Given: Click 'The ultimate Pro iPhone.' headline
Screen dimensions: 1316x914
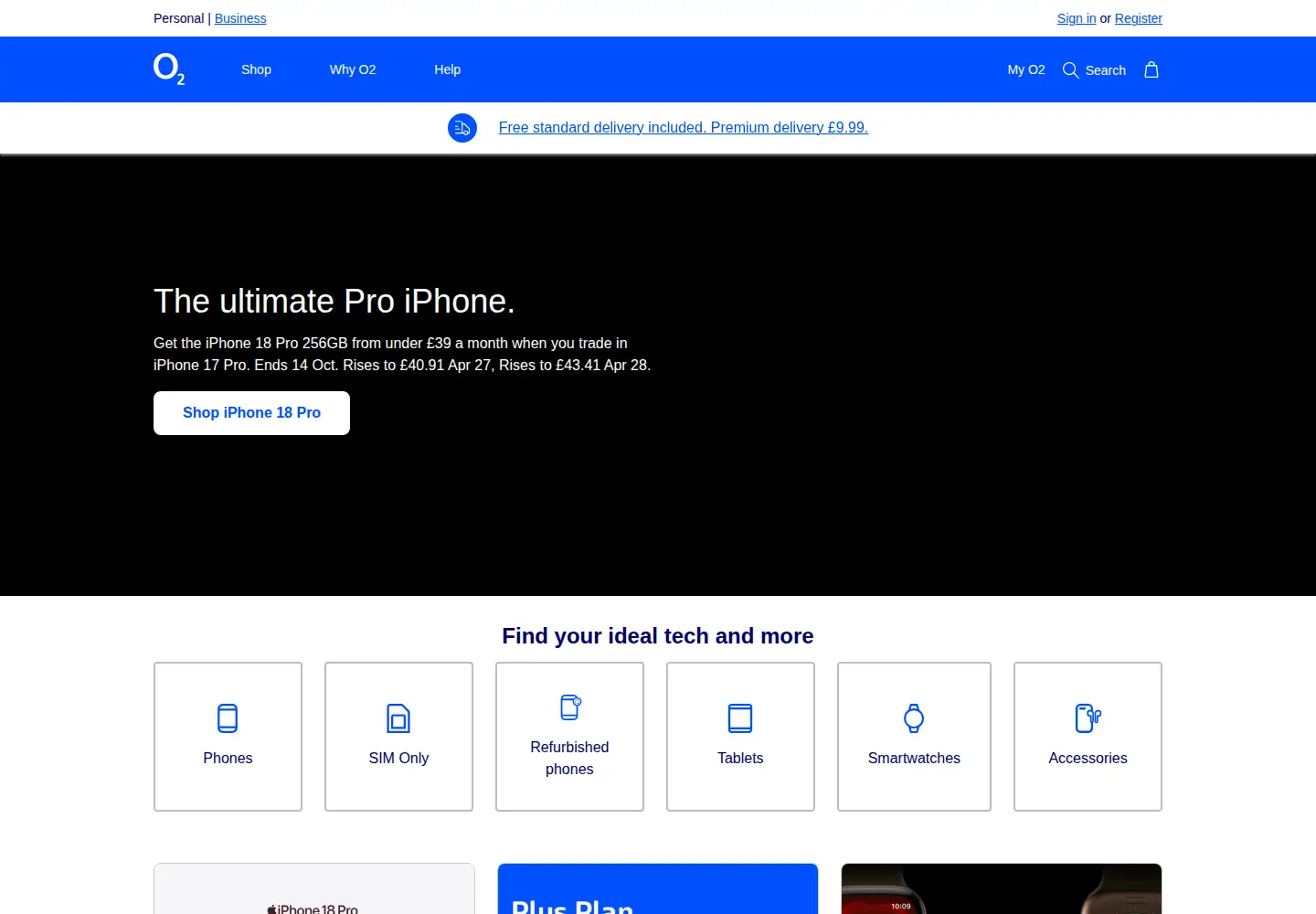Looking at the screenshot, I should [x=334, y=302].
